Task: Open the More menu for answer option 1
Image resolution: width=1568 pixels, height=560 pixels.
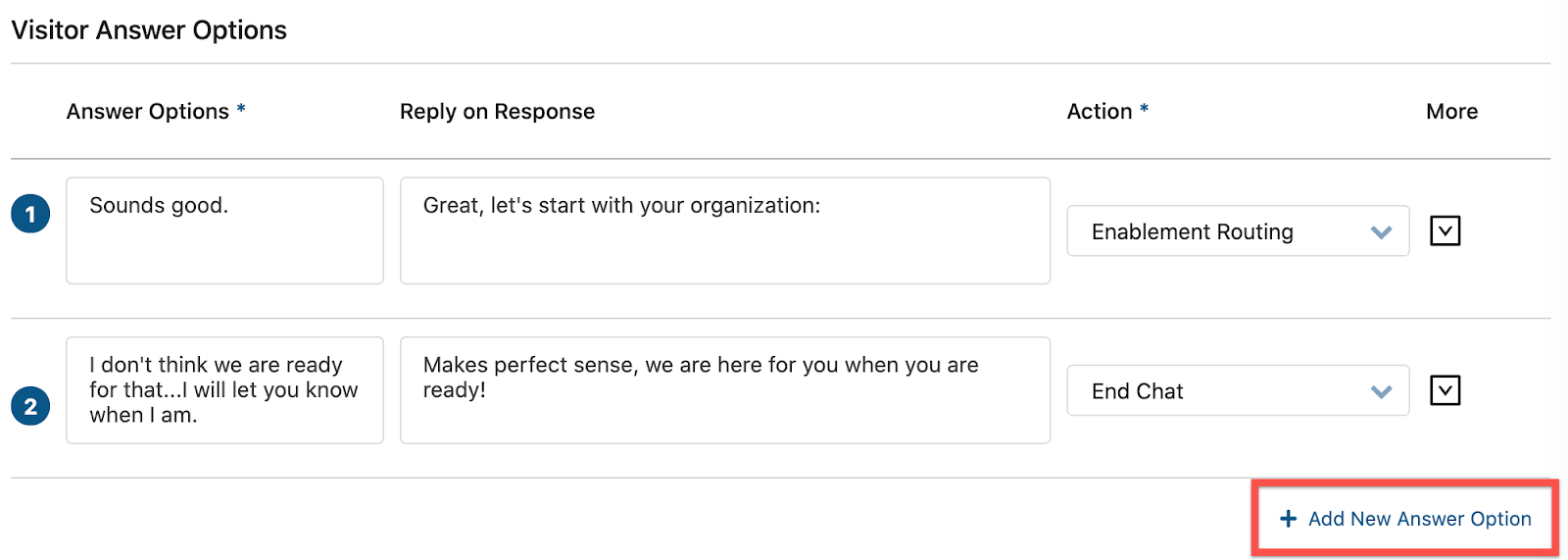Action: point(1445,230)
